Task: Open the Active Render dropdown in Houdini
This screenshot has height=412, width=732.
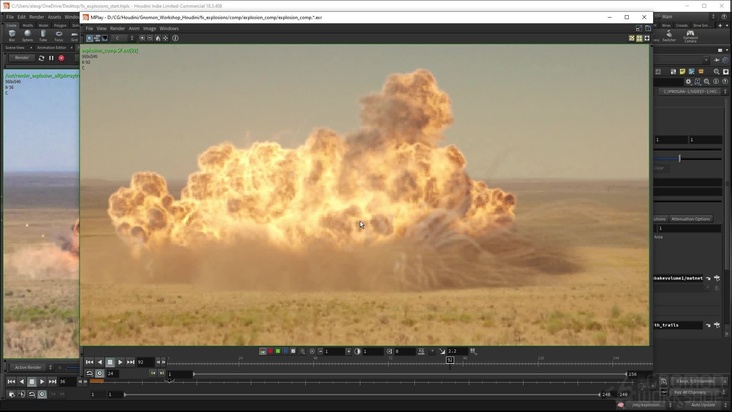Action: (32, 367)
